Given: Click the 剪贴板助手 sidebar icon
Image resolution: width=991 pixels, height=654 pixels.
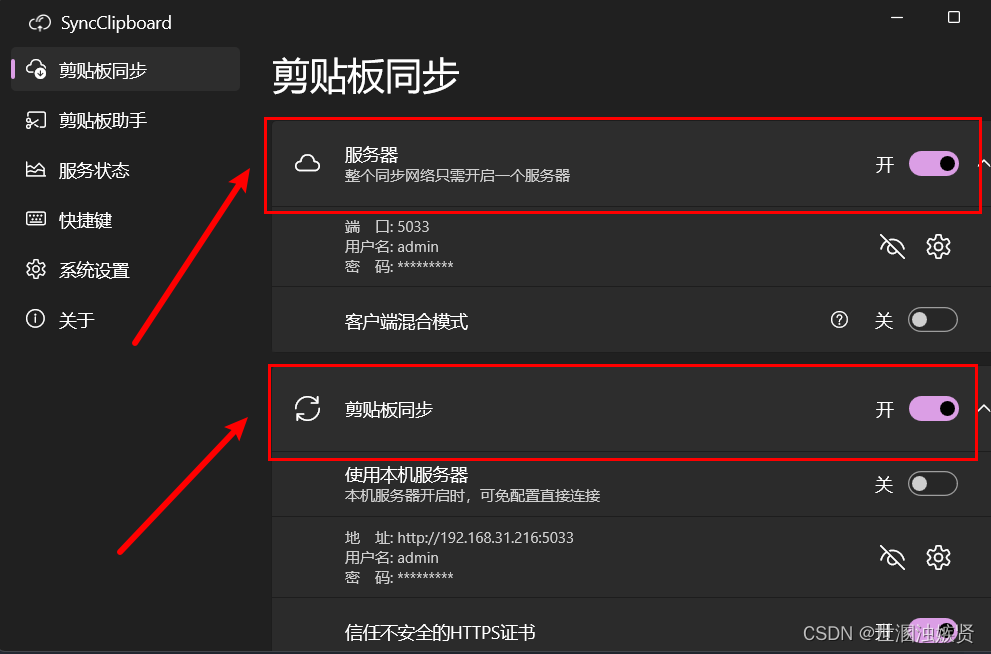Looking at the screenshot, I should coord(35,120).
